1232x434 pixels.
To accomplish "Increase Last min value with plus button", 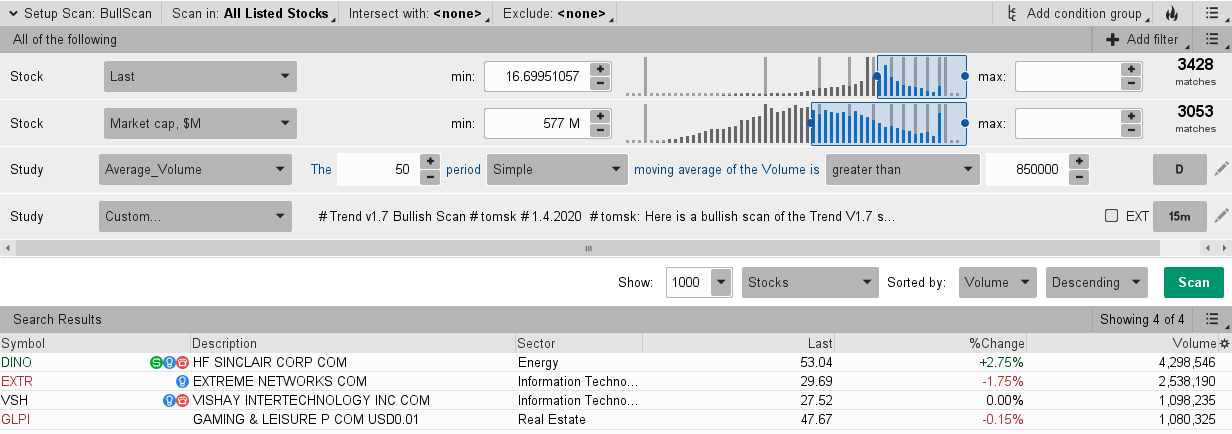I will click(x=600, y=69).
